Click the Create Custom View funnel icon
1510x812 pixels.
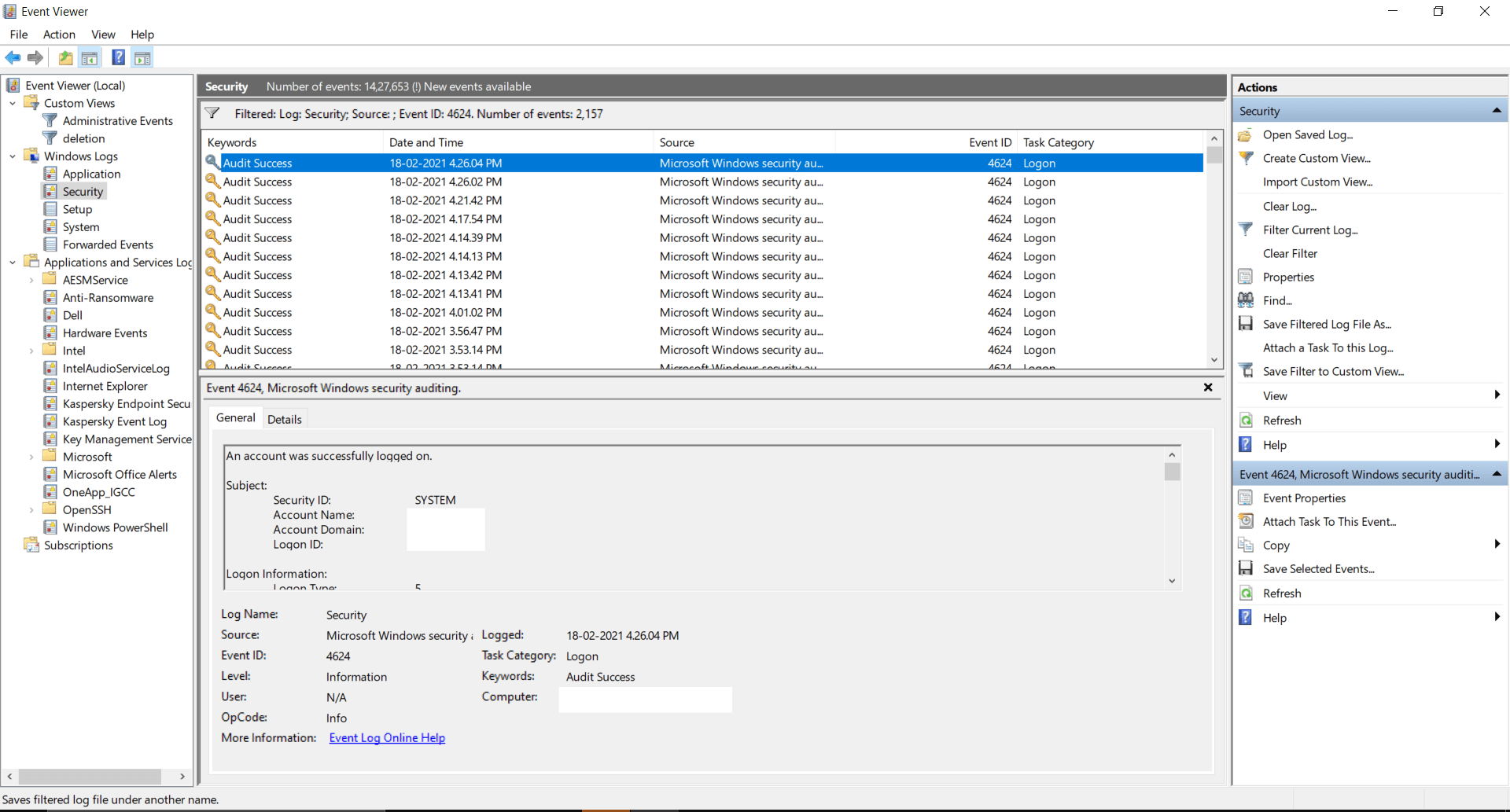coord(1246,159)
